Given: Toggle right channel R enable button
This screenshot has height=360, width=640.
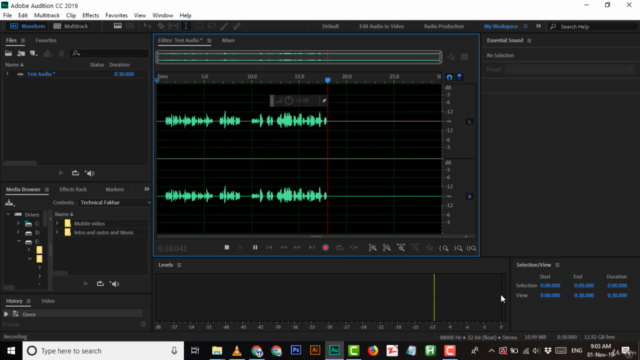Looking at the screenshot, I should coord(469,197).
